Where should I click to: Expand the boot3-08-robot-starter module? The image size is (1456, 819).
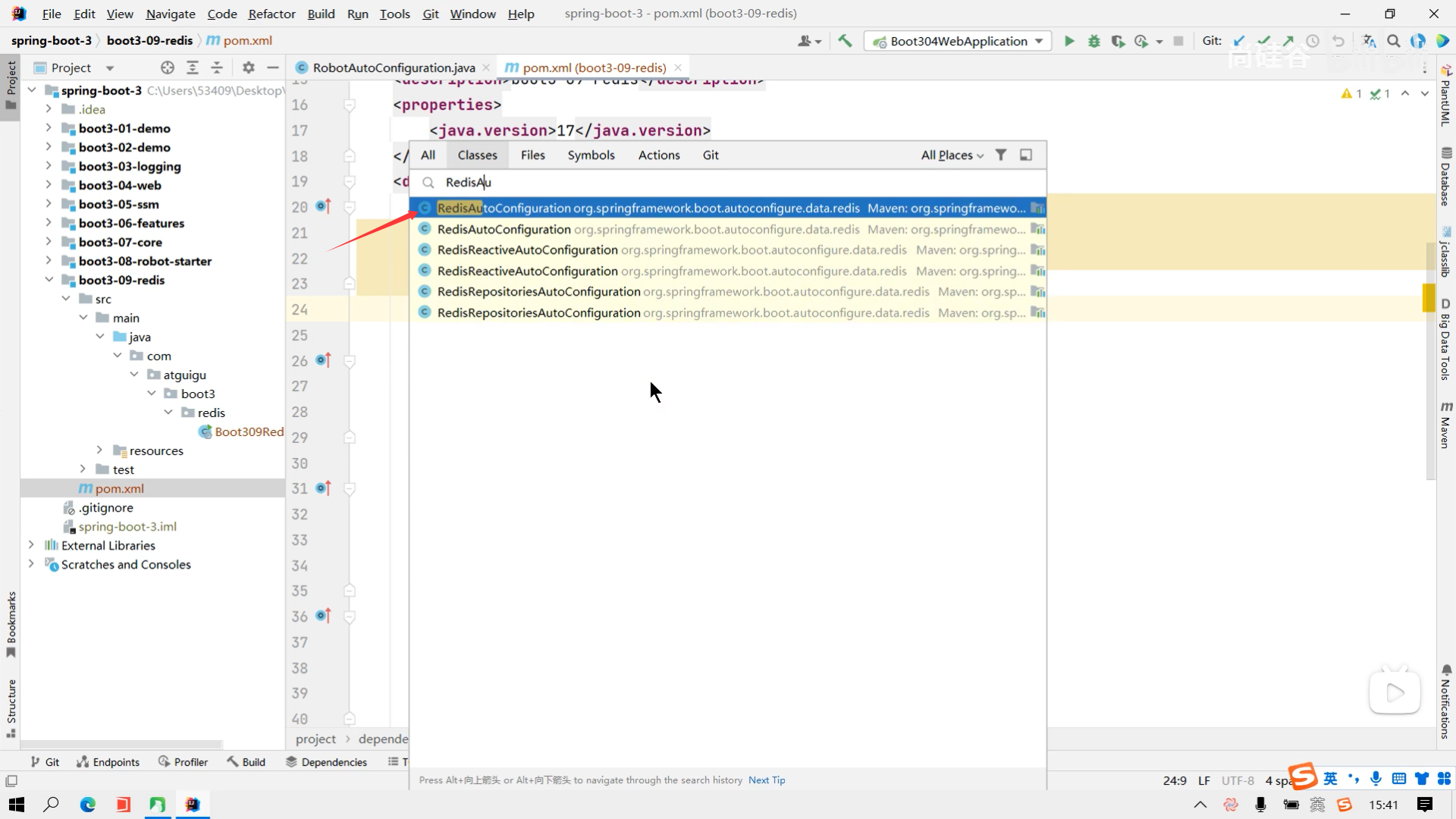tap(49, 261)
